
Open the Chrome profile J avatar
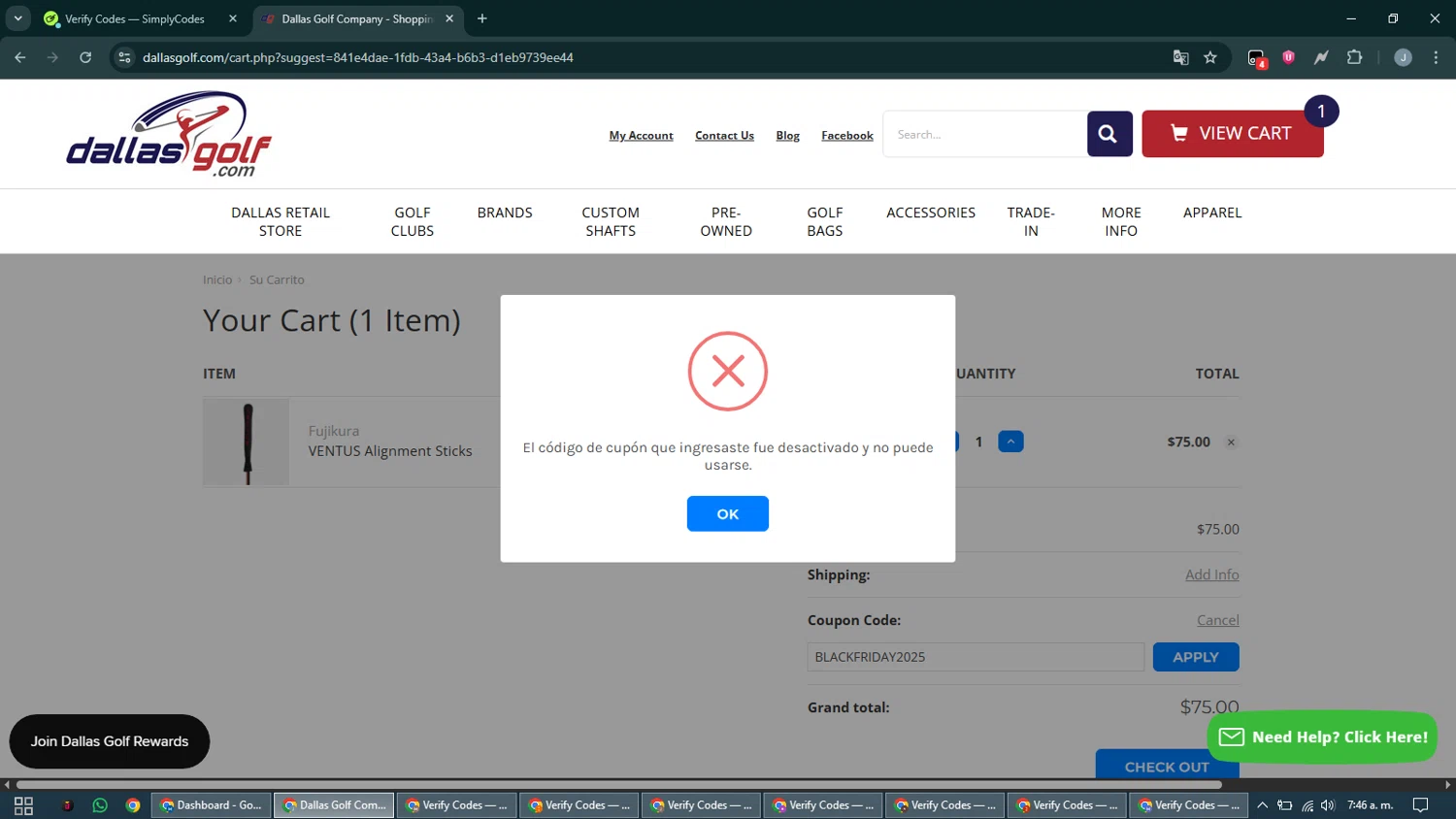1403,57
